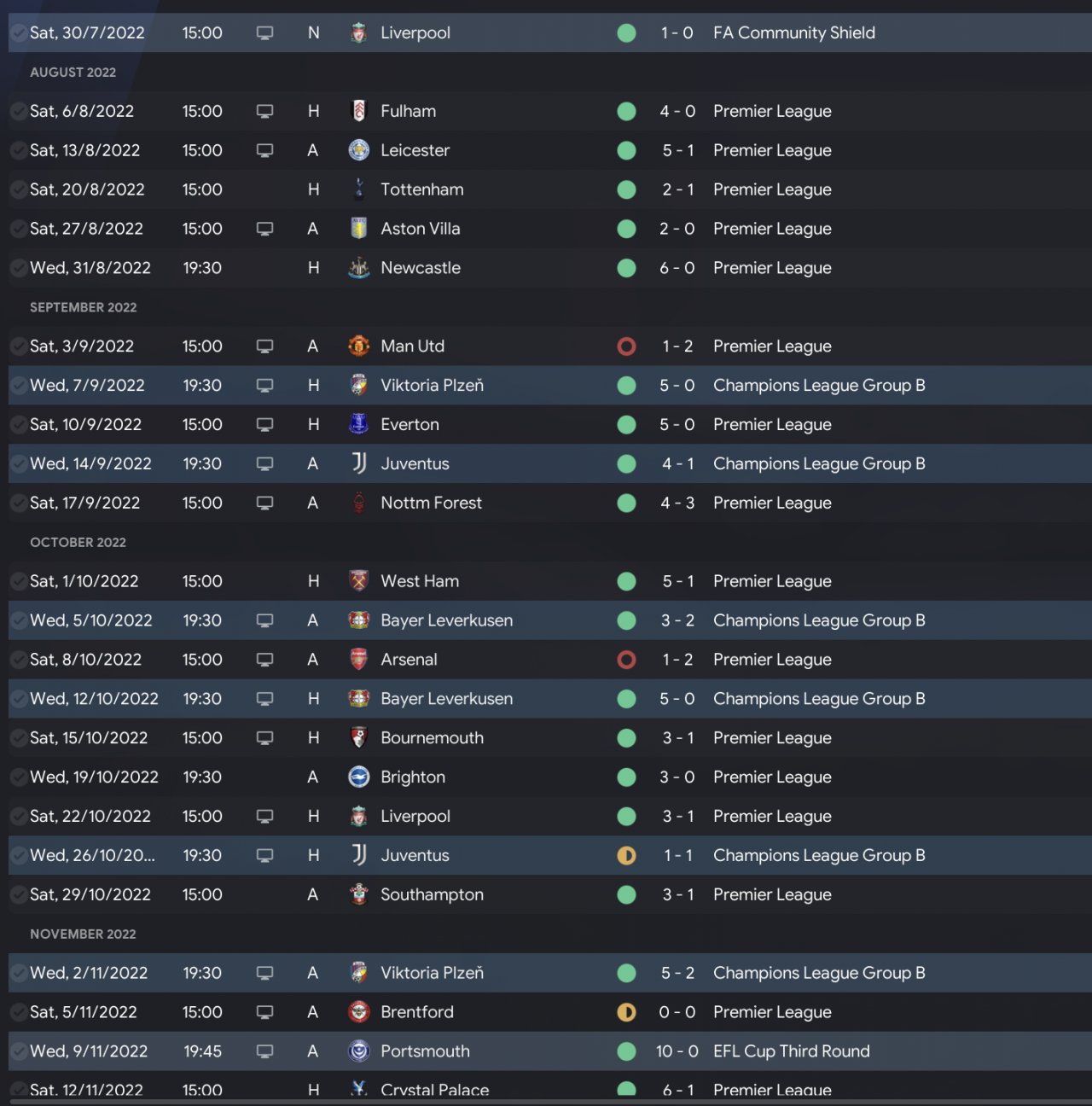Open the 4 - 3 score against Nottm Forest

677,504
